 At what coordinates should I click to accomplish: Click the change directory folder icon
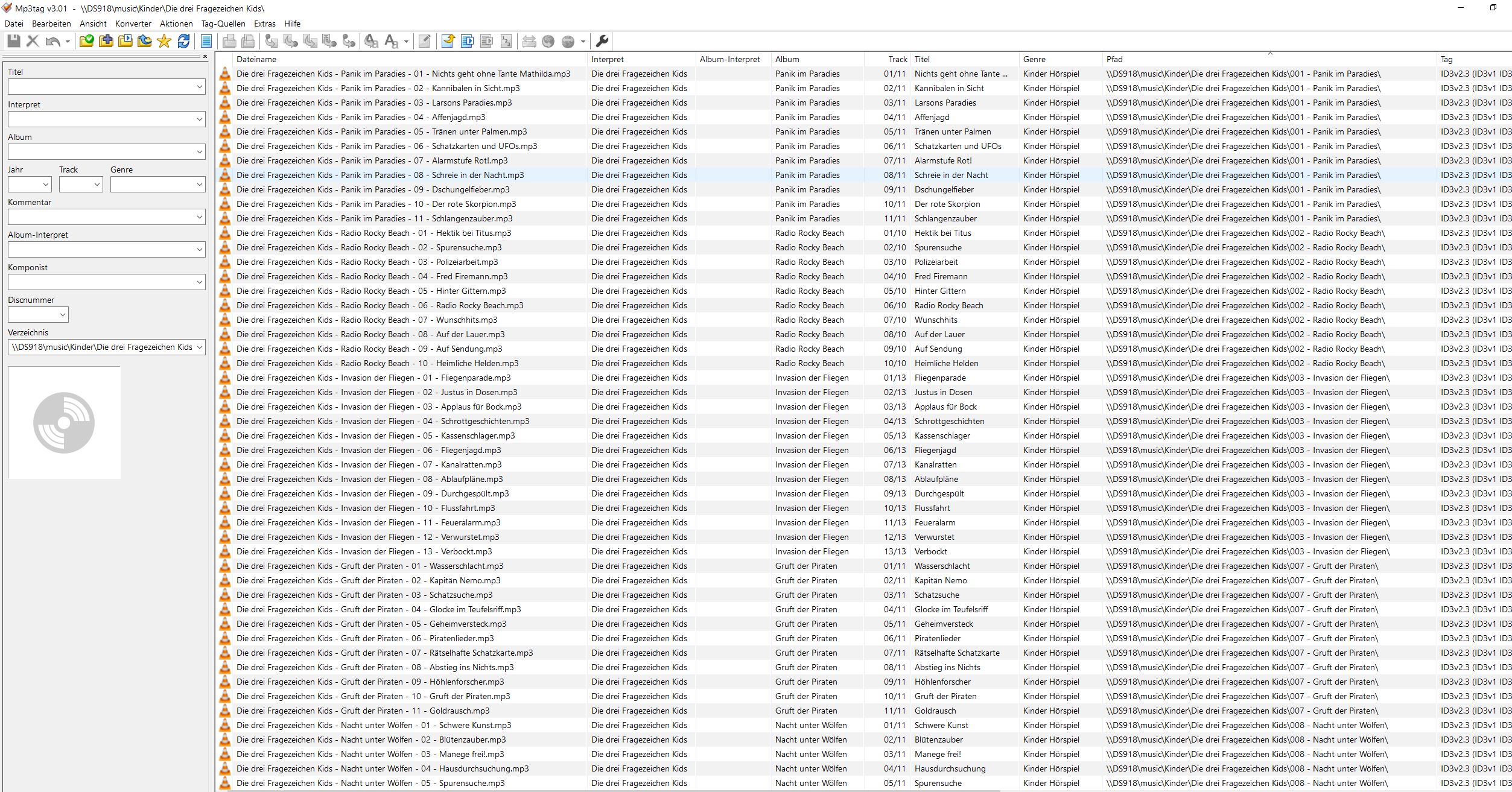point(86,41)
